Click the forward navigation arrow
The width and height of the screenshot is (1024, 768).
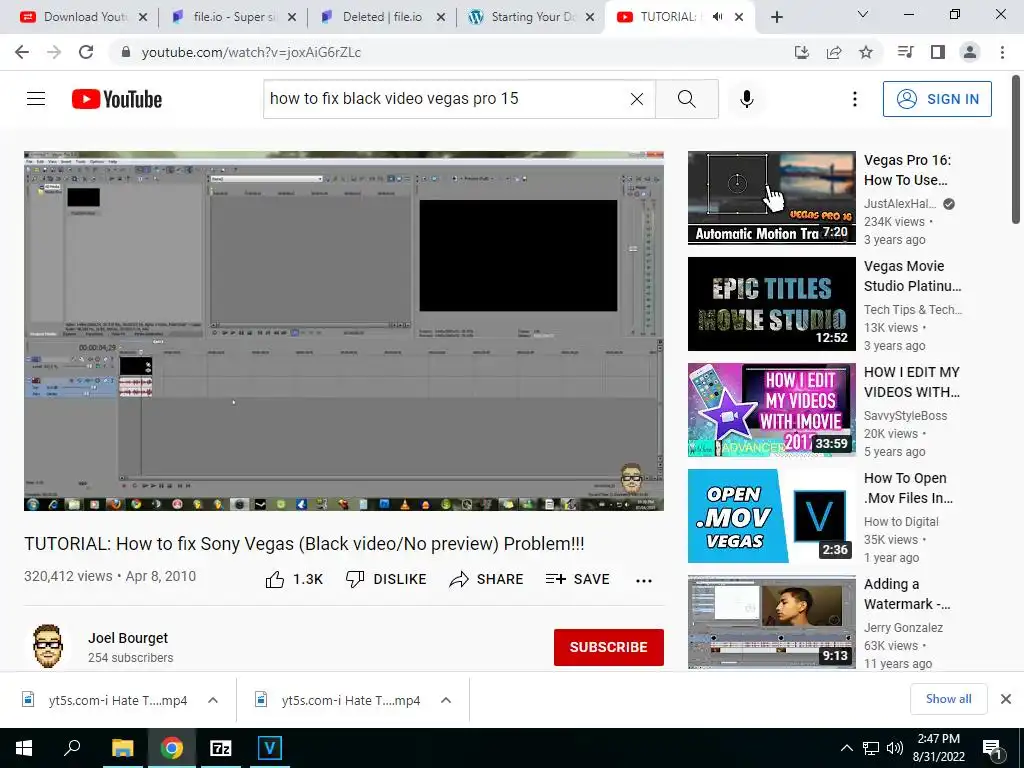(54, 52)
